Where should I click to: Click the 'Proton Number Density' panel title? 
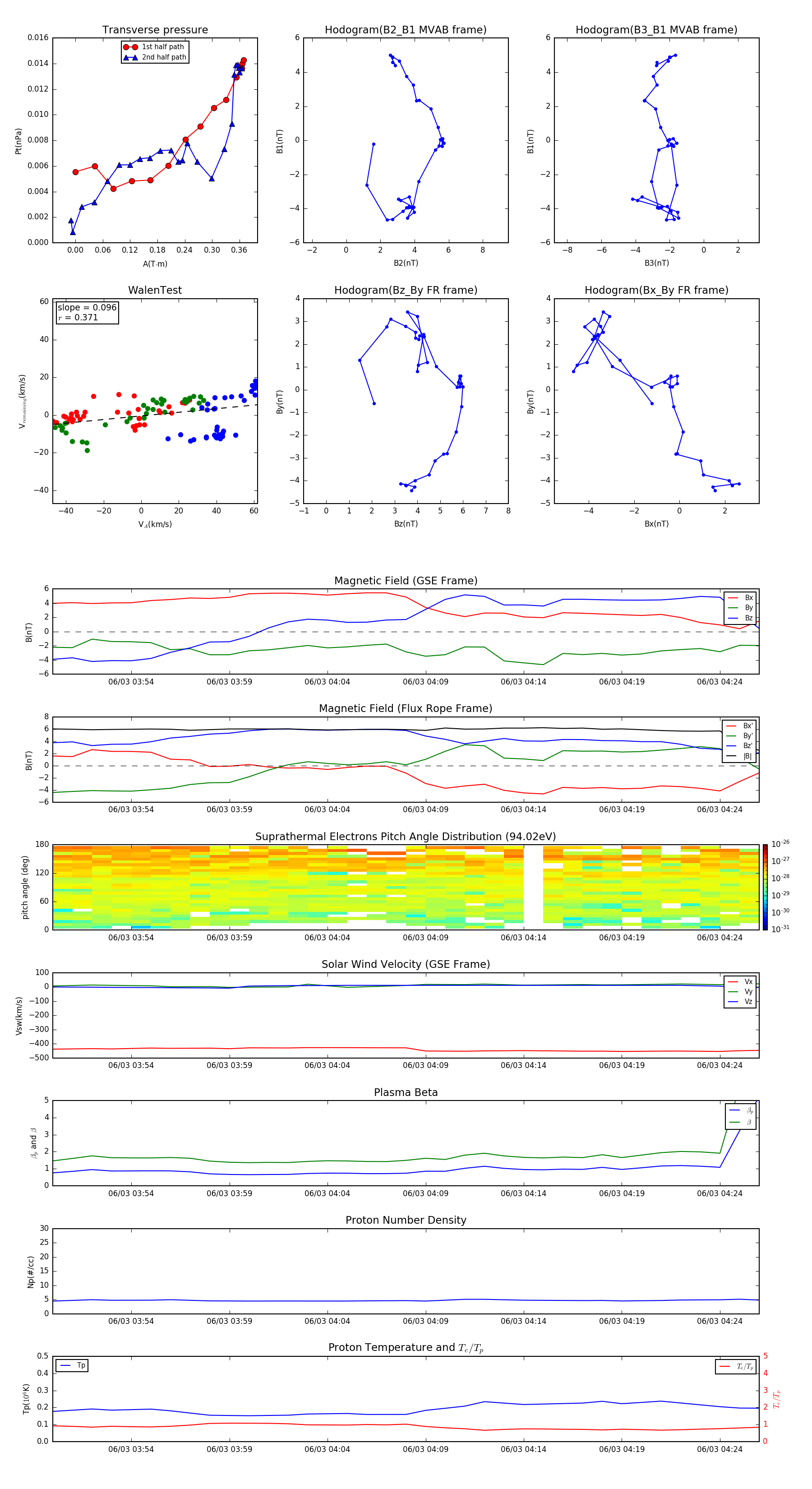point(406,1220)
